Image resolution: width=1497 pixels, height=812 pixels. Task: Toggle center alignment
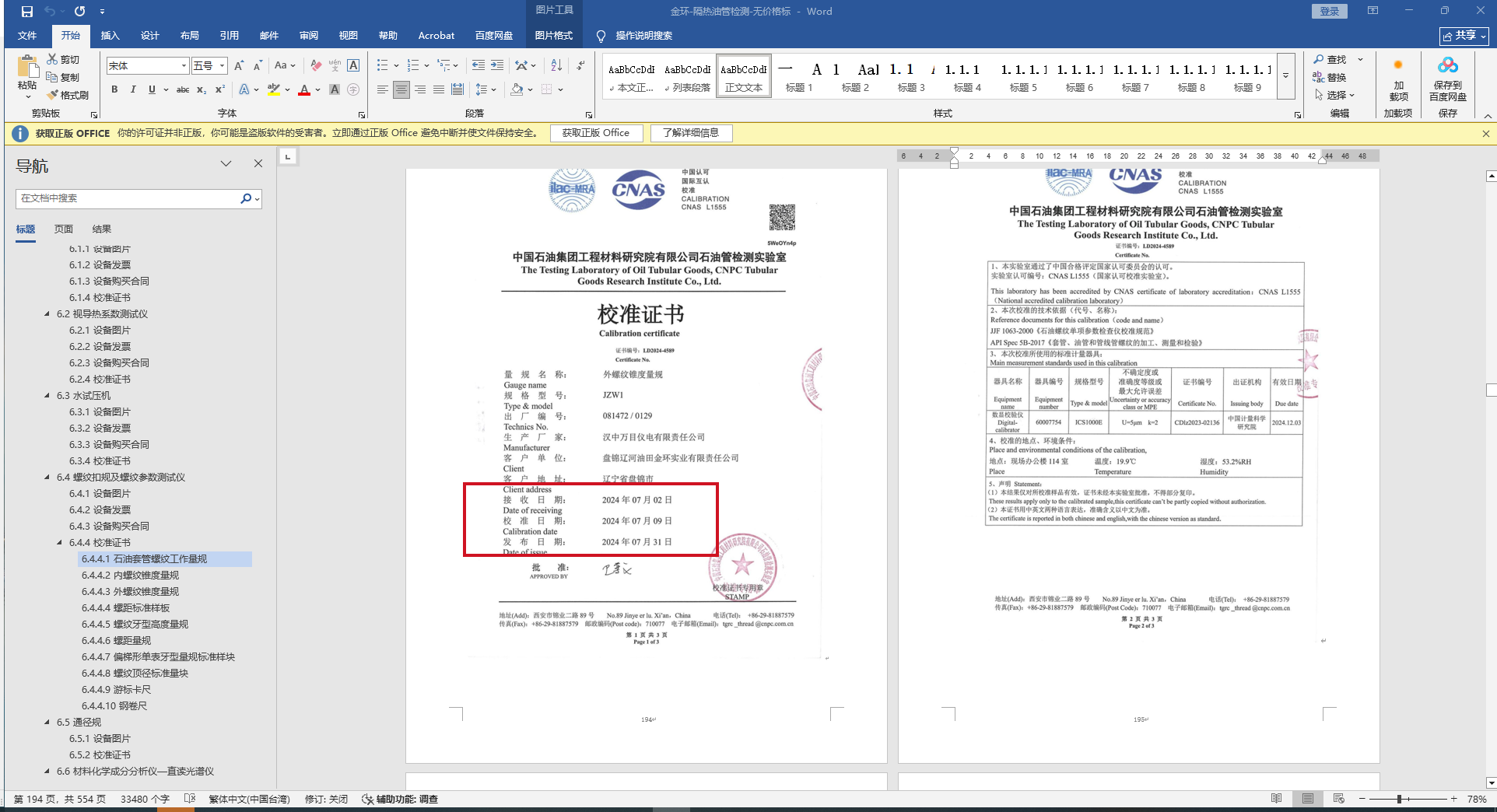point(401,89)
